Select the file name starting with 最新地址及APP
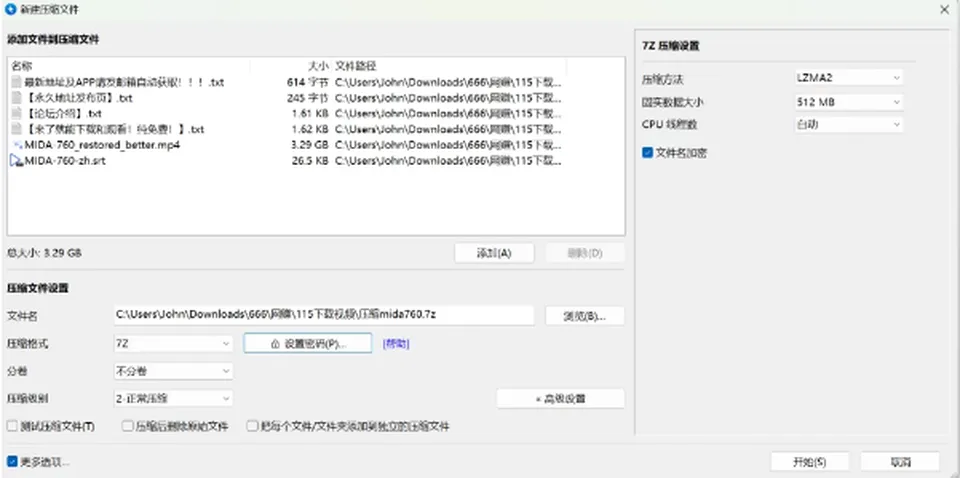960x478 pixels. 124,82
